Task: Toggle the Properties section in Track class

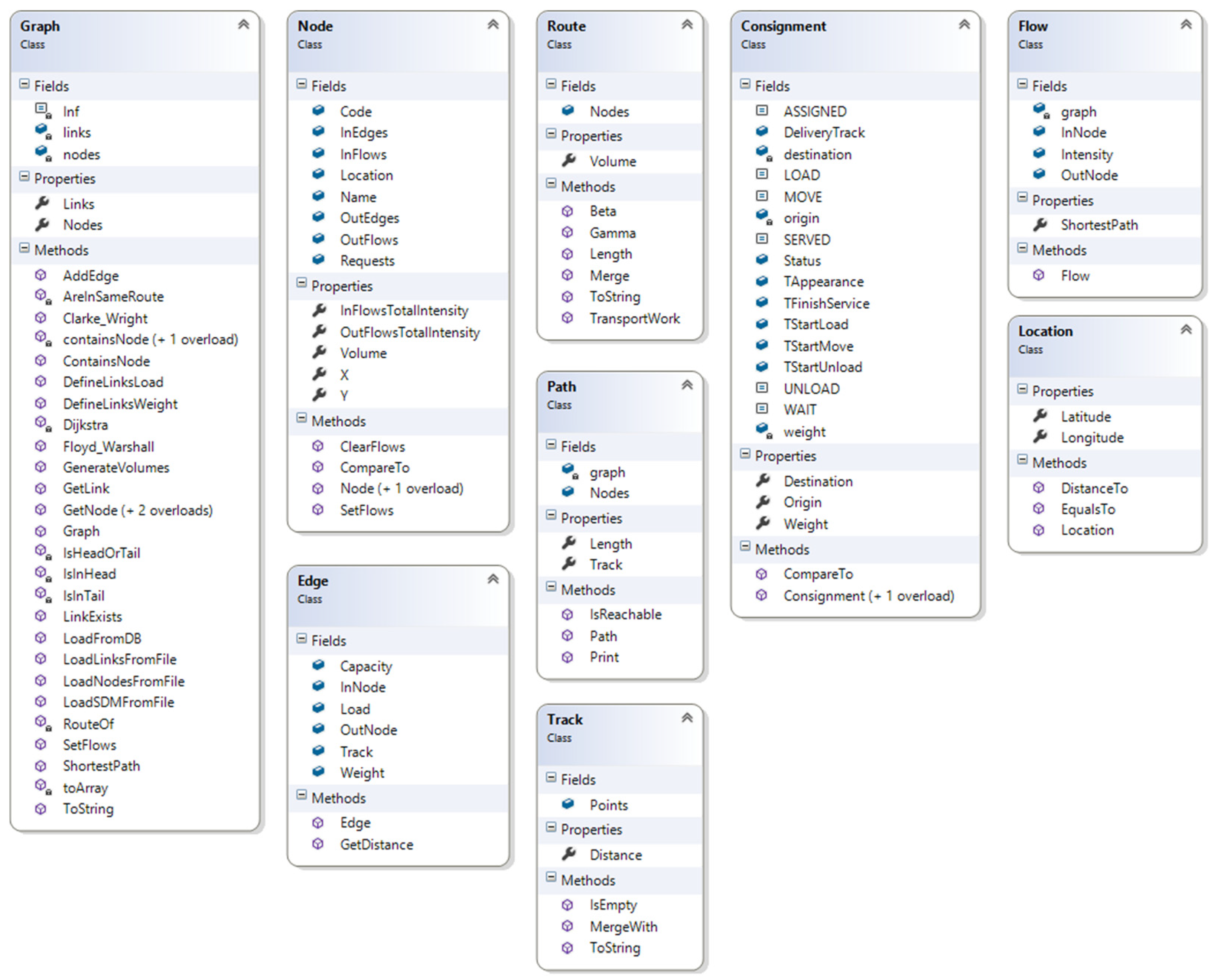Action: 551,828
